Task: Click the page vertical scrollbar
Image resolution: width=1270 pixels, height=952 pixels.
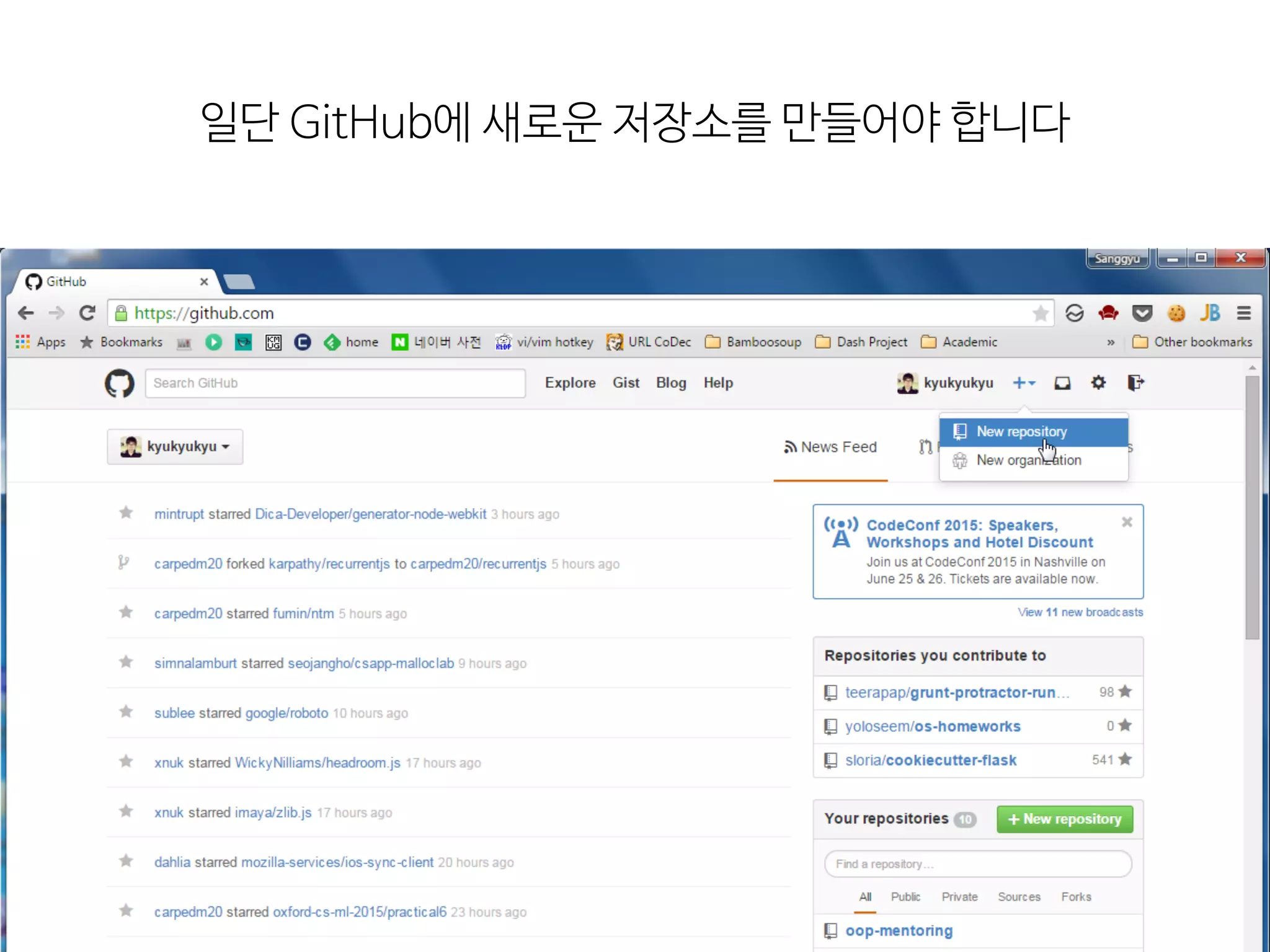Action: point(1252,508)
